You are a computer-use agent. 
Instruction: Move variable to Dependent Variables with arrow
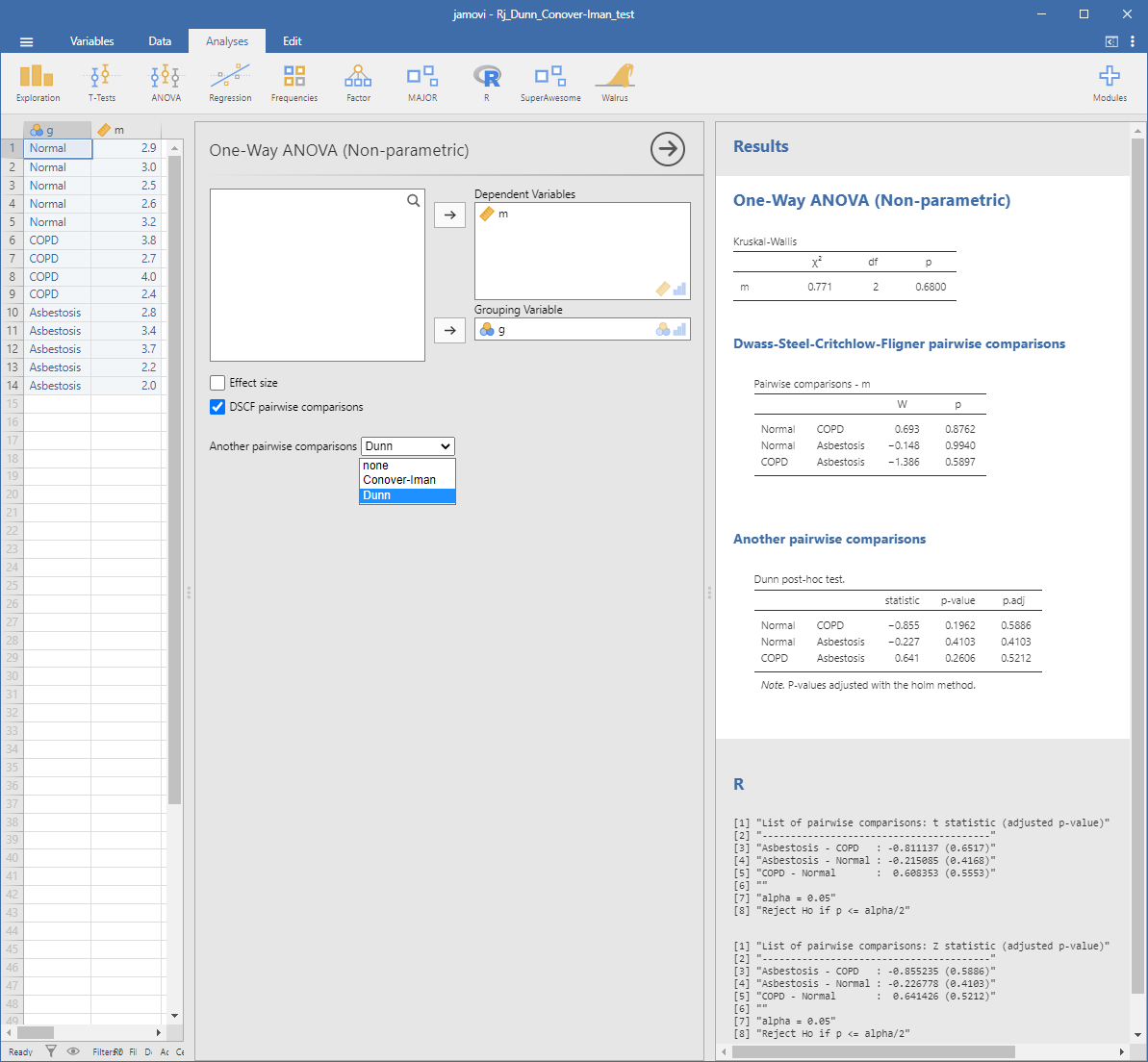click(x=449, y=215)
